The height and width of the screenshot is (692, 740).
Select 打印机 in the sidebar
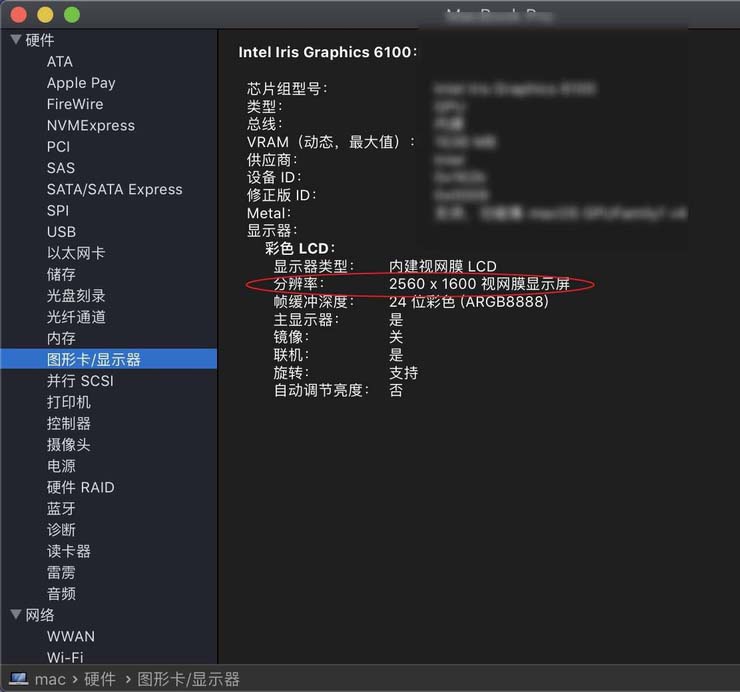pos(69,402)
